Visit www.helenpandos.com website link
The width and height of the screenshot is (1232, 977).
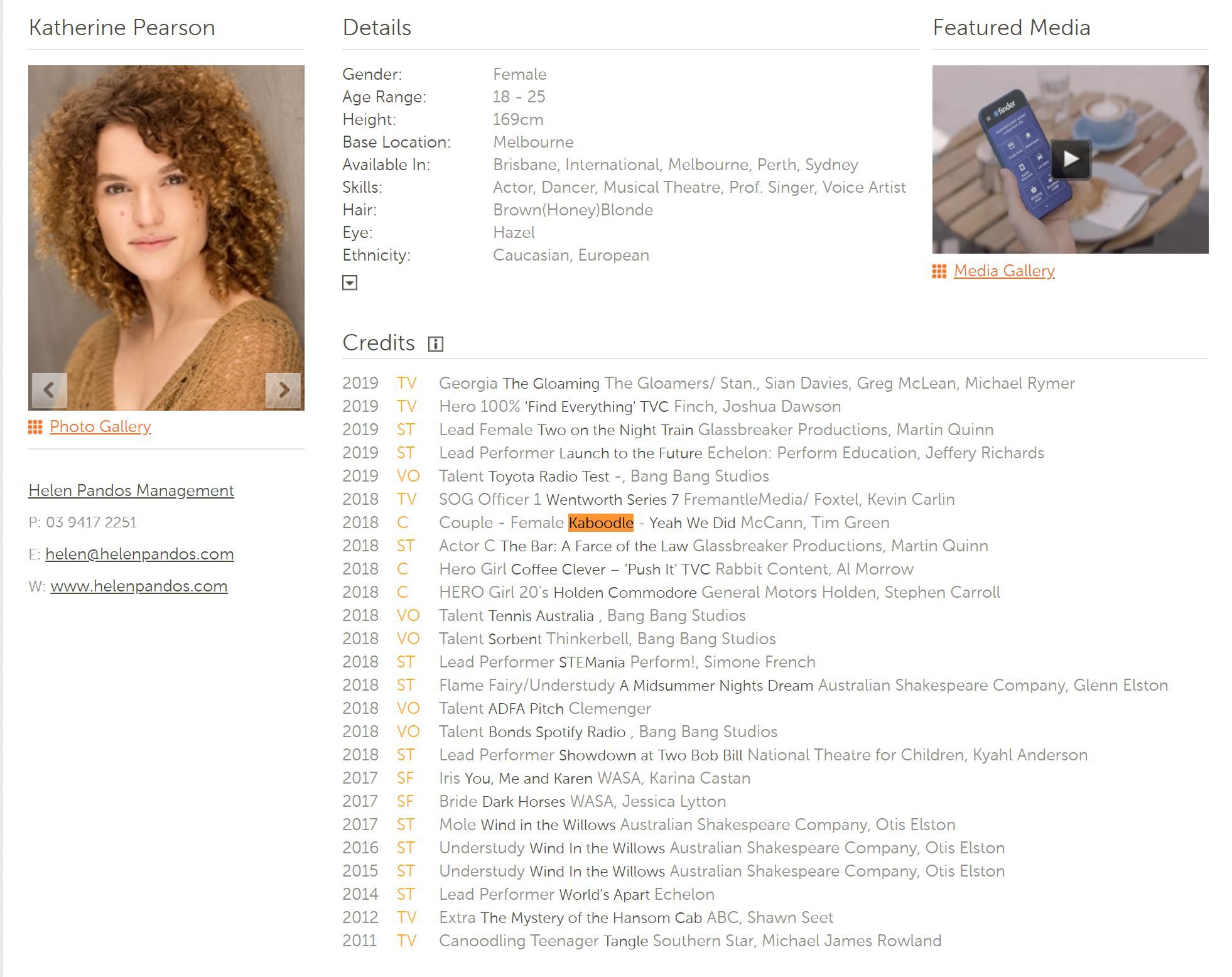(x=139, y=586)
